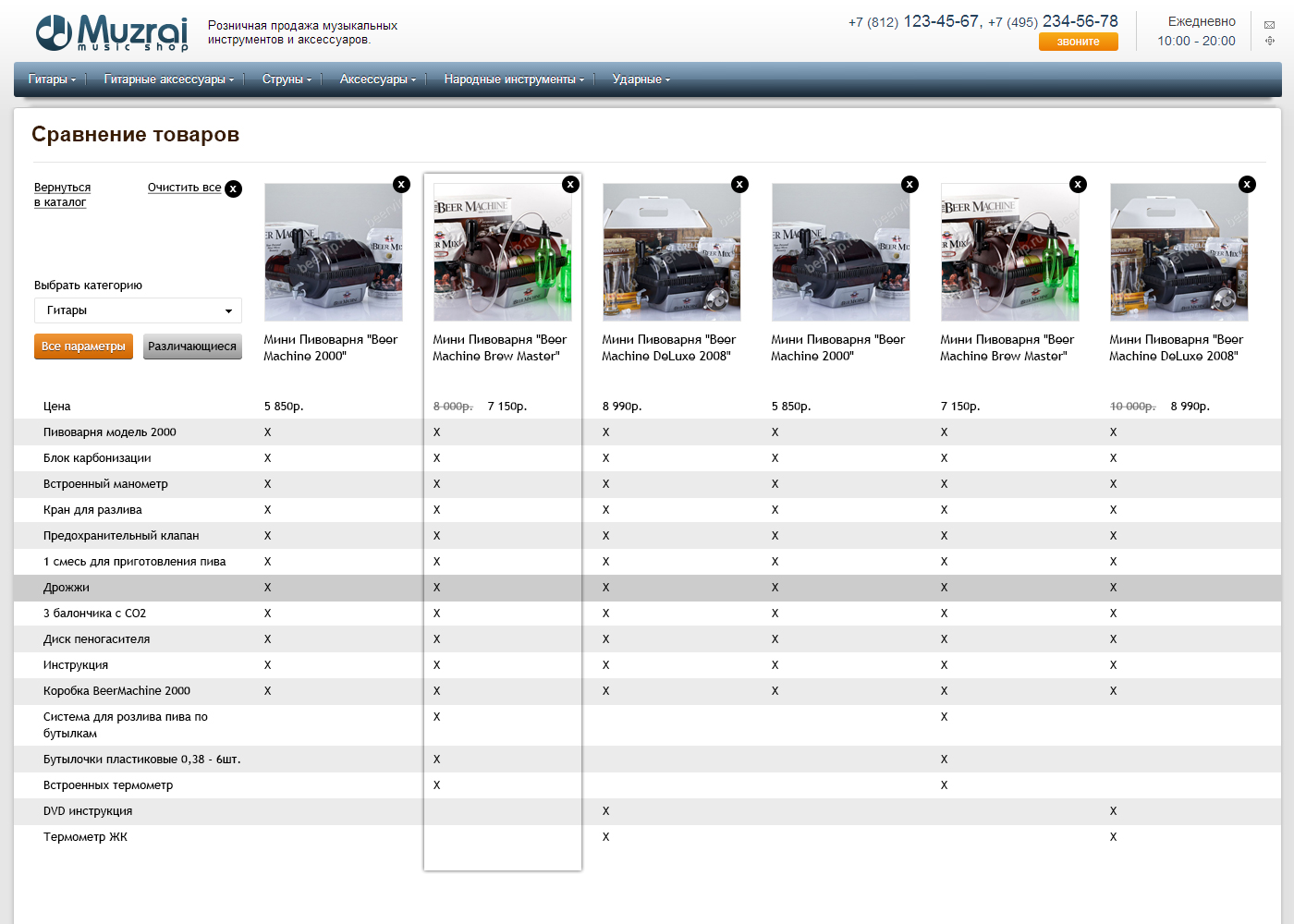This screenshot has width=1294, height=924.
Task: Open the Гитары category dropdown
Action: 138,310
